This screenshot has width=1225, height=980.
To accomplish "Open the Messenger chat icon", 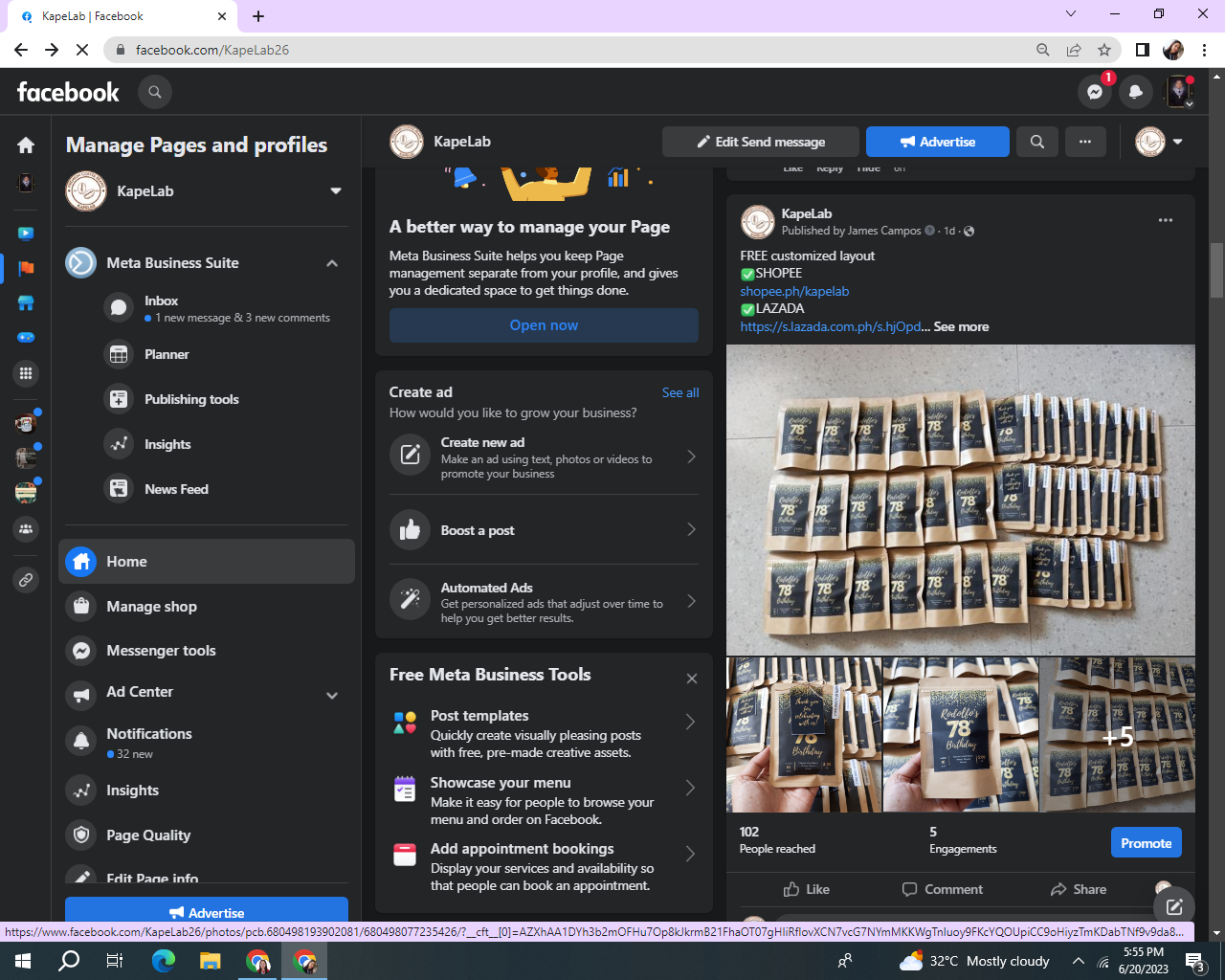I will pos(1095,92).
